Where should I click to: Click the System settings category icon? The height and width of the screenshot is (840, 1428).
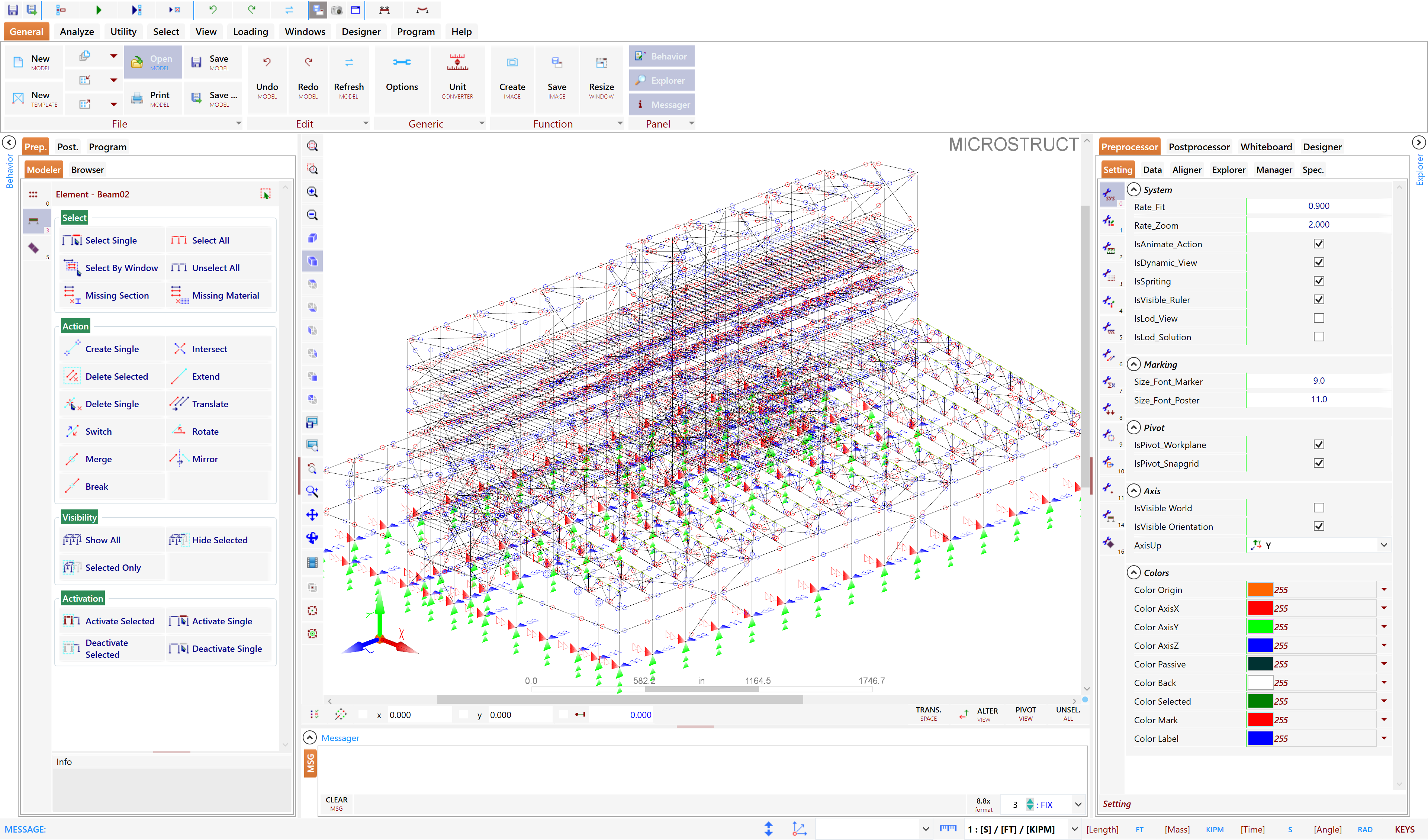tap(1109, 194)
